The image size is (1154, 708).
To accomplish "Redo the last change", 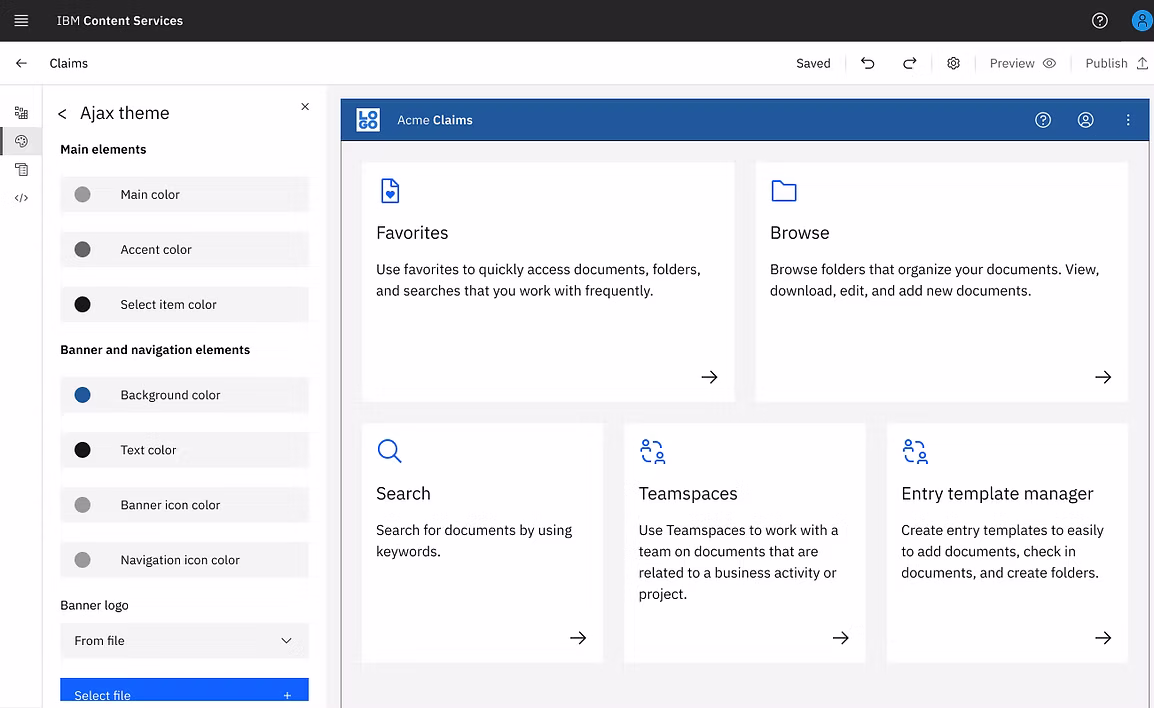I will (x=910, y=63).
